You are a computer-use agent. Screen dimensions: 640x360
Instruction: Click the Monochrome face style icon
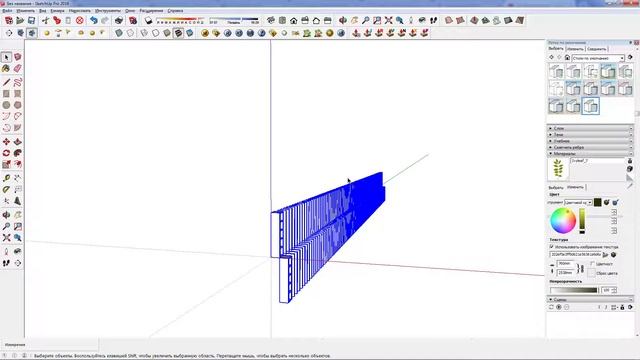tap(190, 33)
